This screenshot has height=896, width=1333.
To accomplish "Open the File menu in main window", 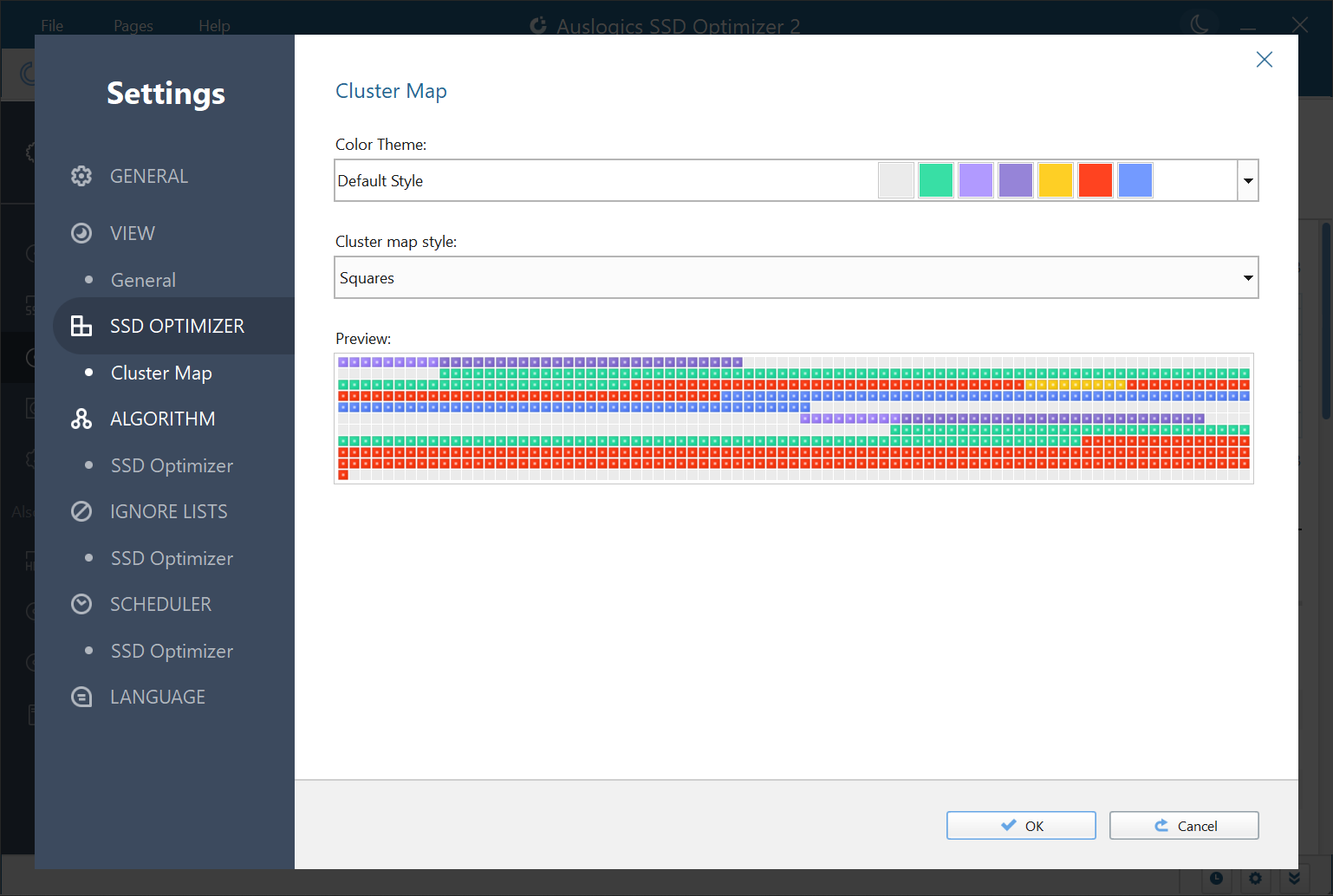I will pos(52,25).
